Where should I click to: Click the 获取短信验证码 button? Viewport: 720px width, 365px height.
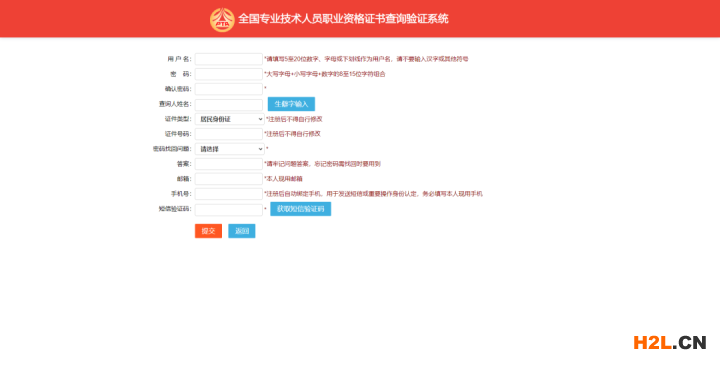[300, 209]
